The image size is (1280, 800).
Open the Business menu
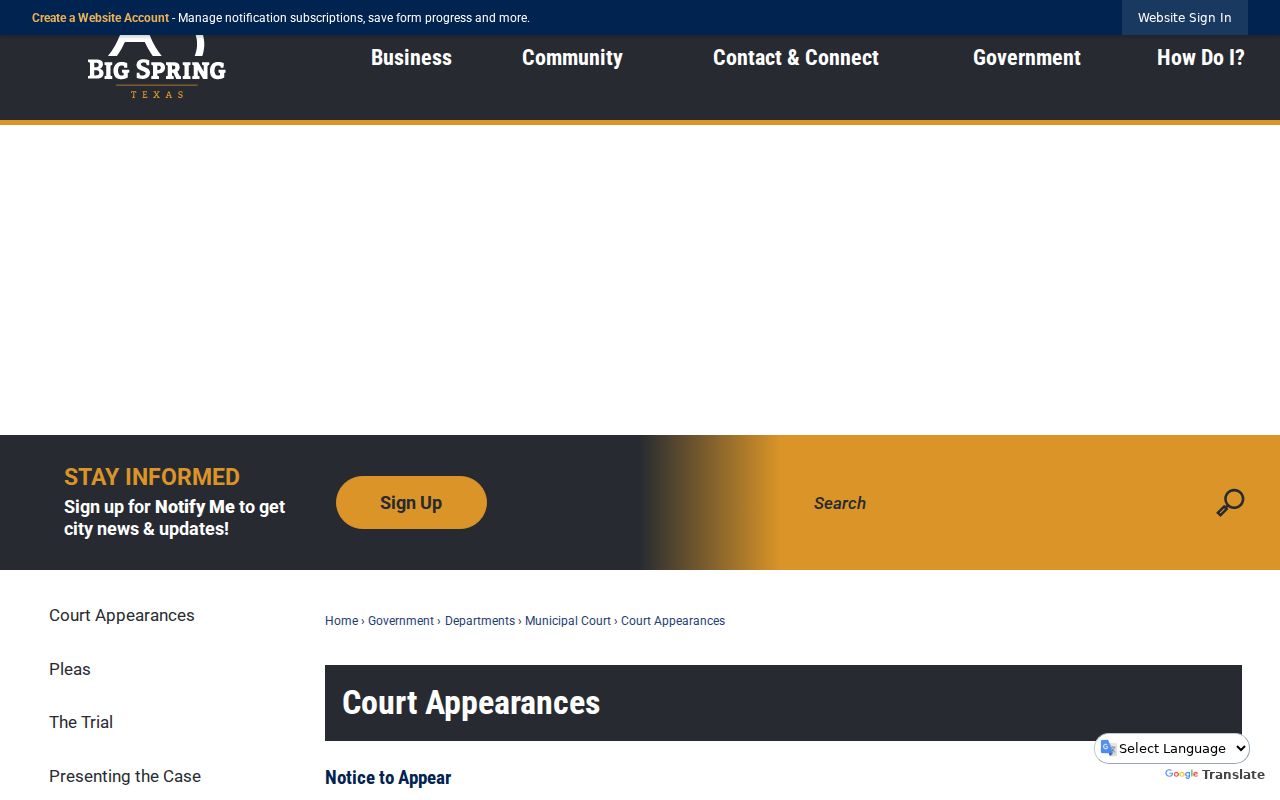click(x=411, y=58)
